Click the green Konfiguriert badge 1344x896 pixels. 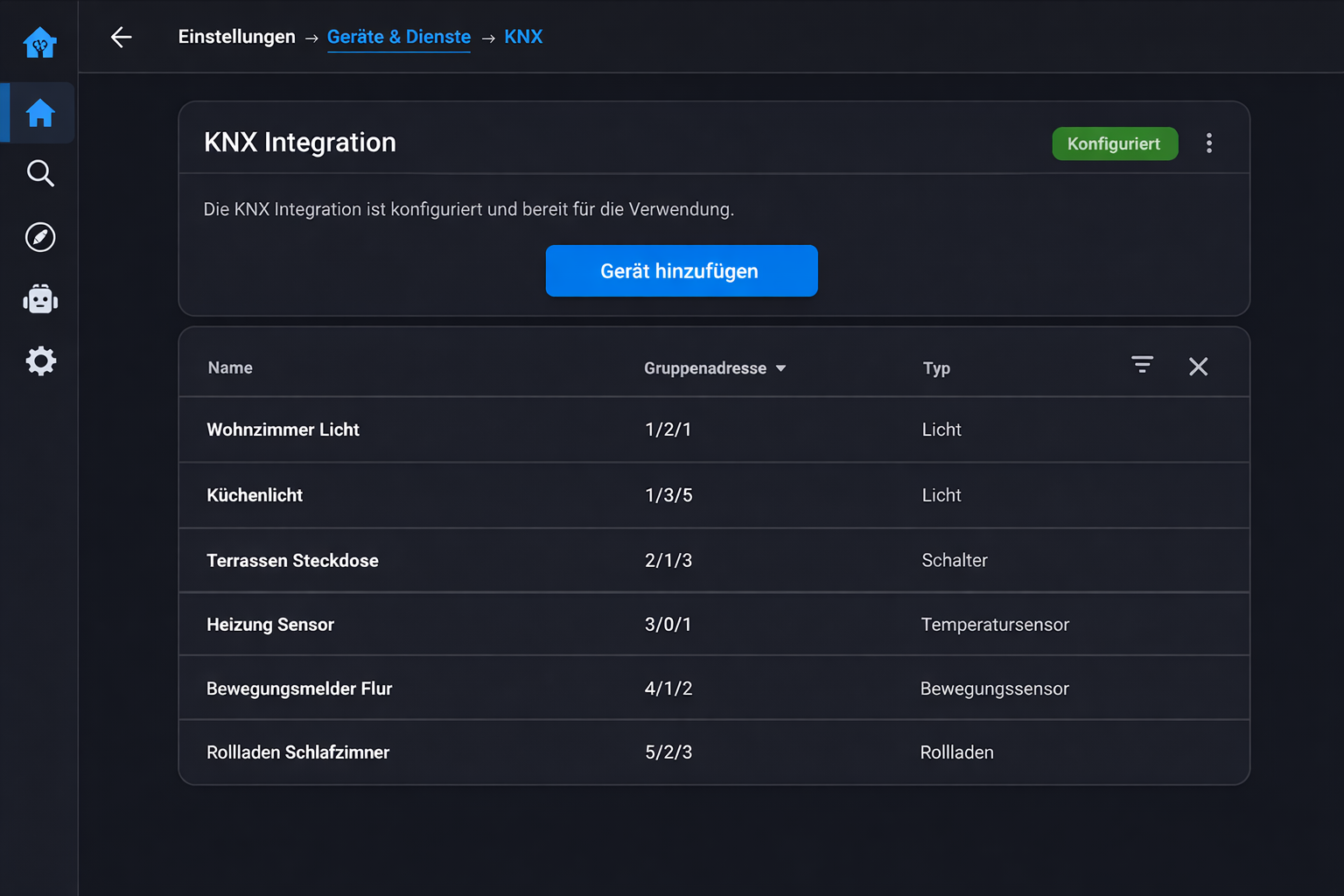[x=1115, y=143]
